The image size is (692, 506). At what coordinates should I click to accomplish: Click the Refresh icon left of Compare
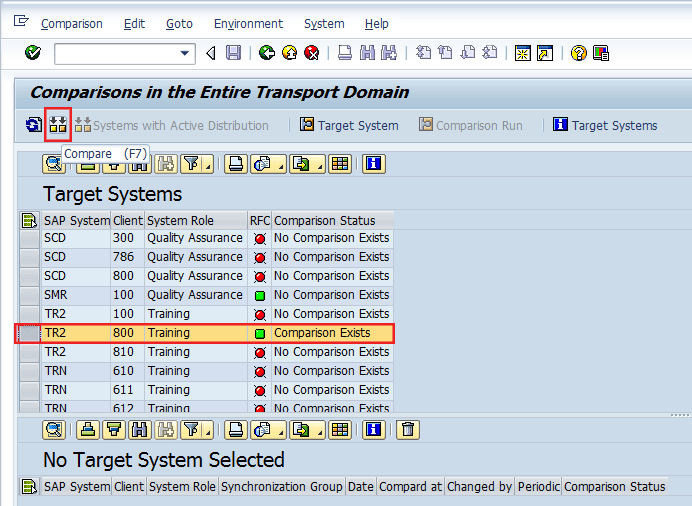pos(34,125)
